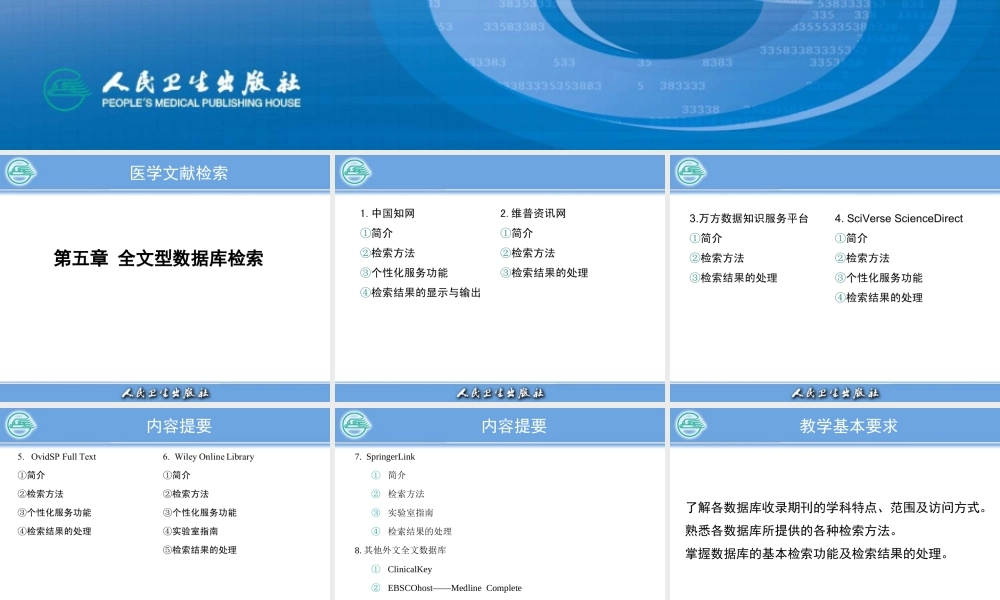This screenshot has width=1000, height=600.
Task: Expand the 2. 维普资讯网 outline entry
Action: pos(532,212)
